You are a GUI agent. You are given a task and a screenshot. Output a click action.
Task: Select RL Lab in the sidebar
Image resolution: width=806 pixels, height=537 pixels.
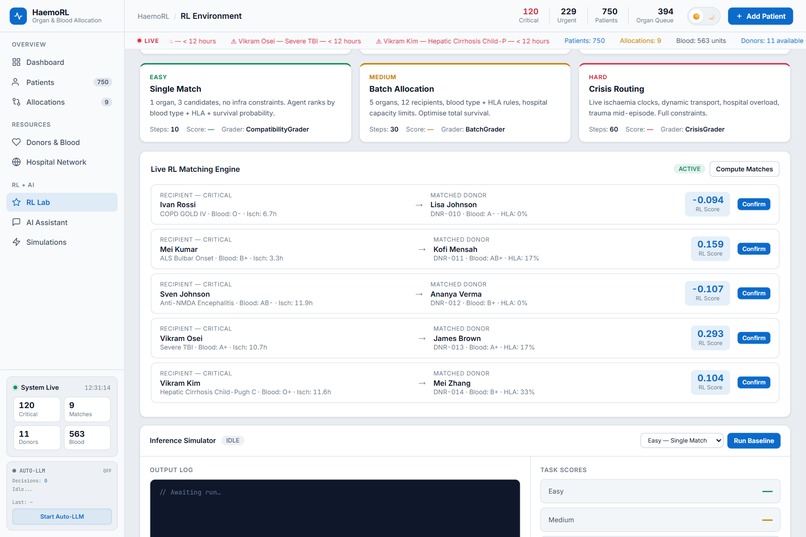tap(62, 202)
